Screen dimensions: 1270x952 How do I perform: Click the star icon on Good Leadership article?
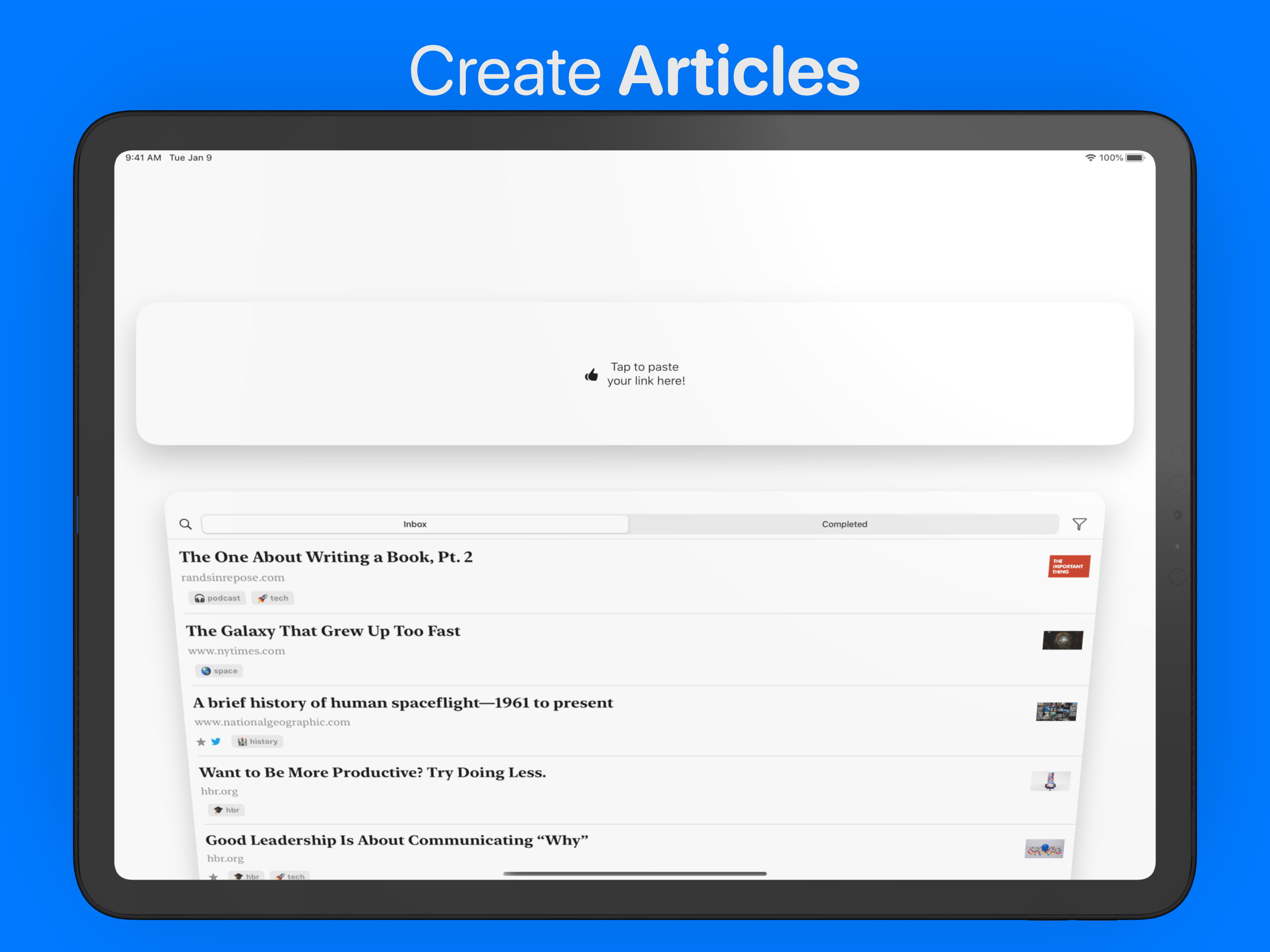[x=213, y=877]
